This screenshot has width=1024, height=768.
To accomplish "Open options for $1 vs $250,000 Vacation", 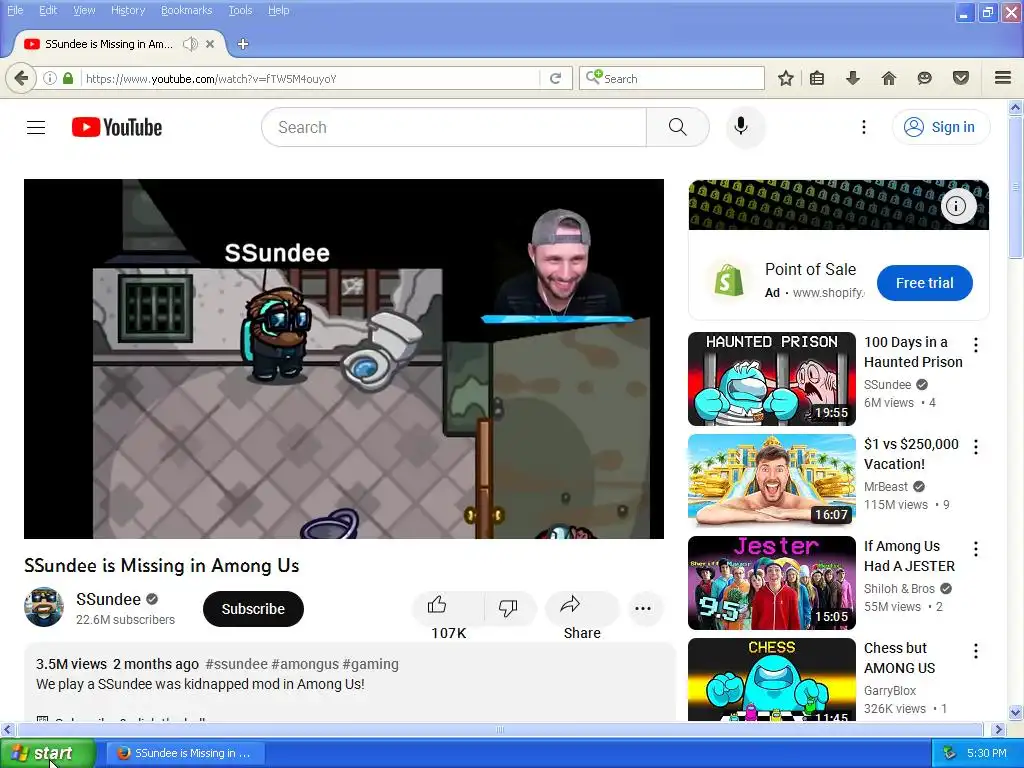I will click(976, 447).
